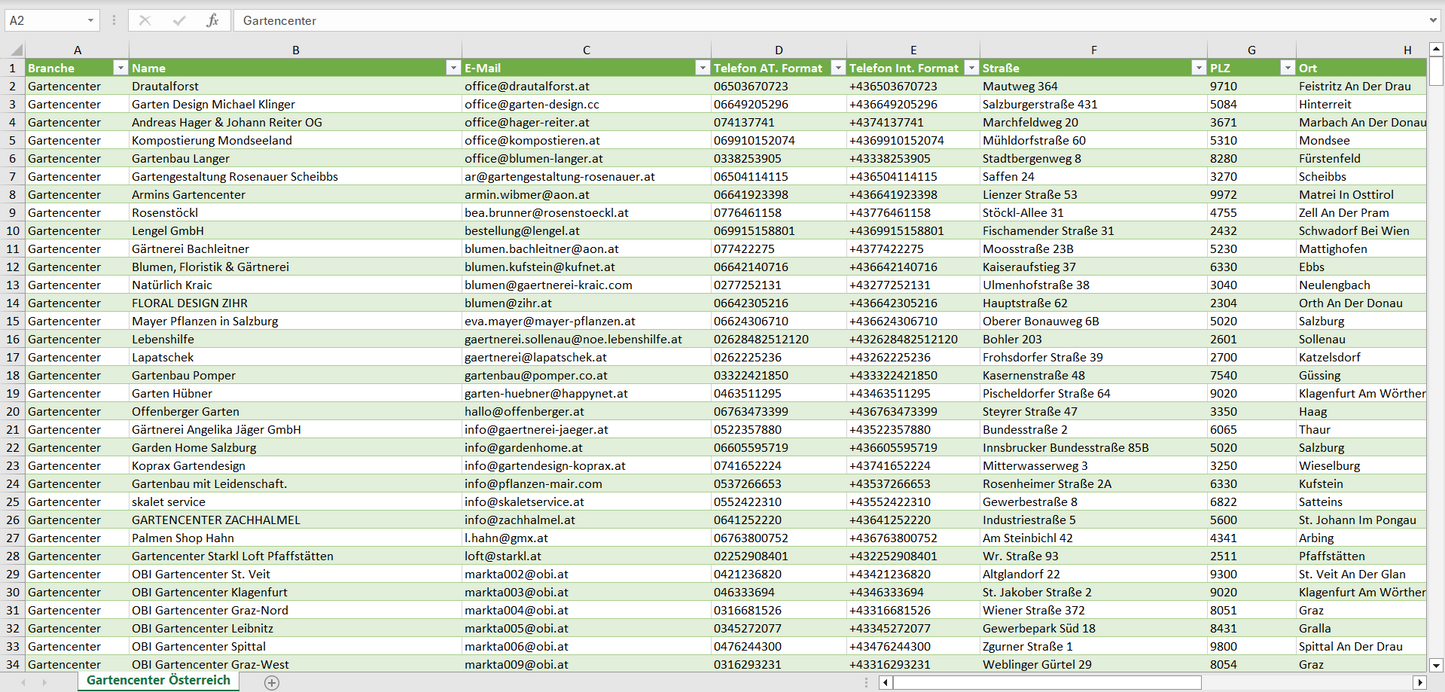Click the Insert Function fx icon
The image size is (1445, 692).
click(212, 20)
